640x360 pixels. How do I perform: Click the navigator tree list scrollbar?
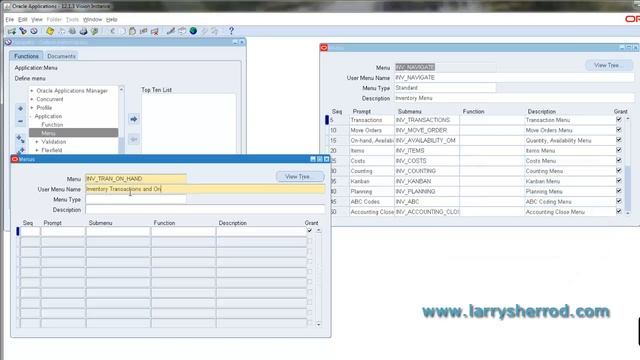121,120
